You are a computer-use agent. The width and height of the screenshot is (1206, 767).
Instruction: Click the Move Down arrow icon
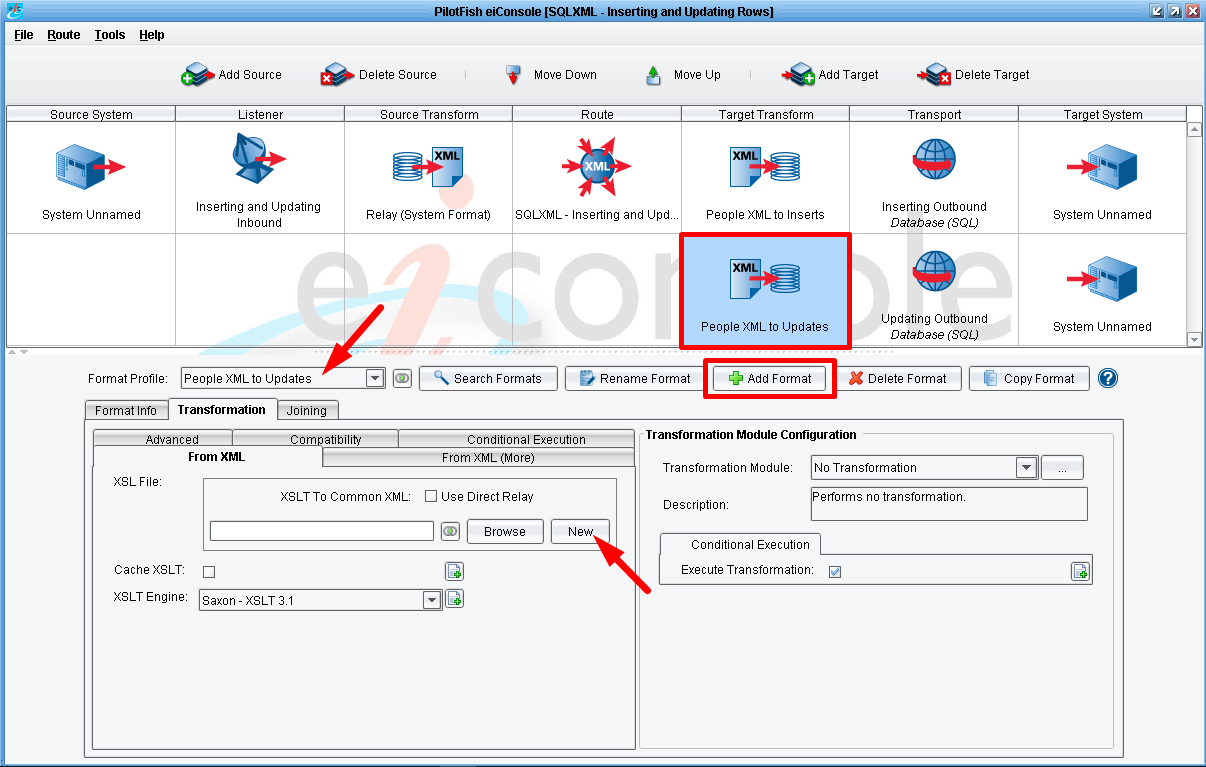pos(514,75)
